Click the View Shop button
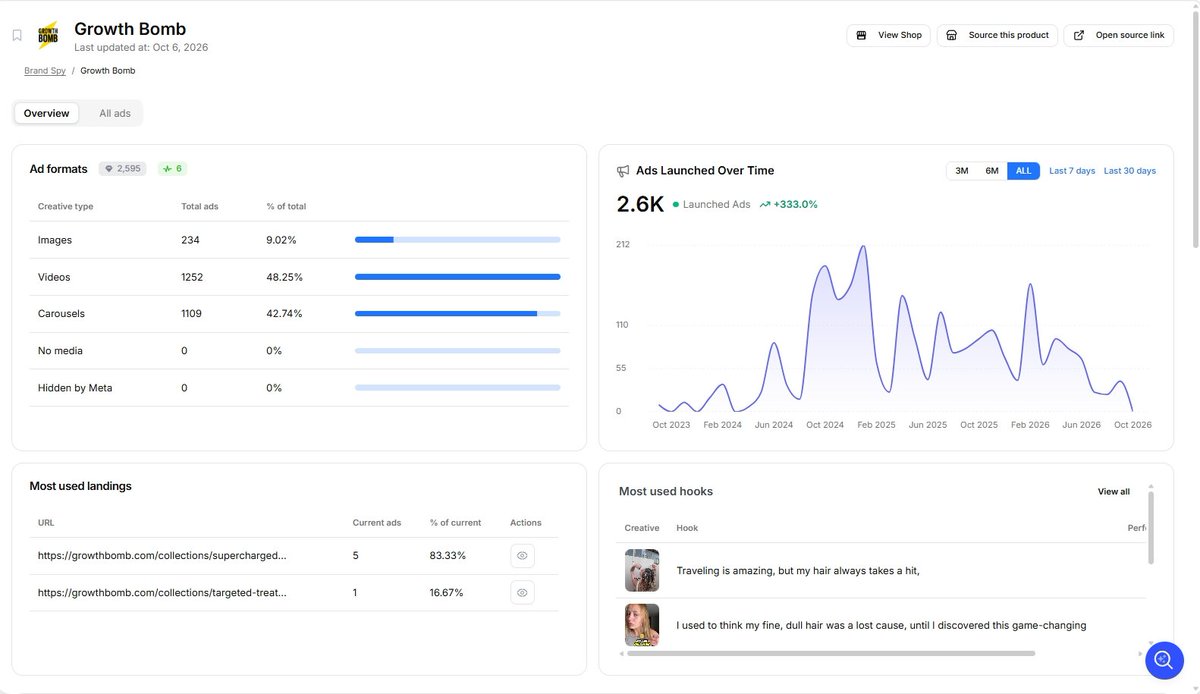 (x=889, y=35)
